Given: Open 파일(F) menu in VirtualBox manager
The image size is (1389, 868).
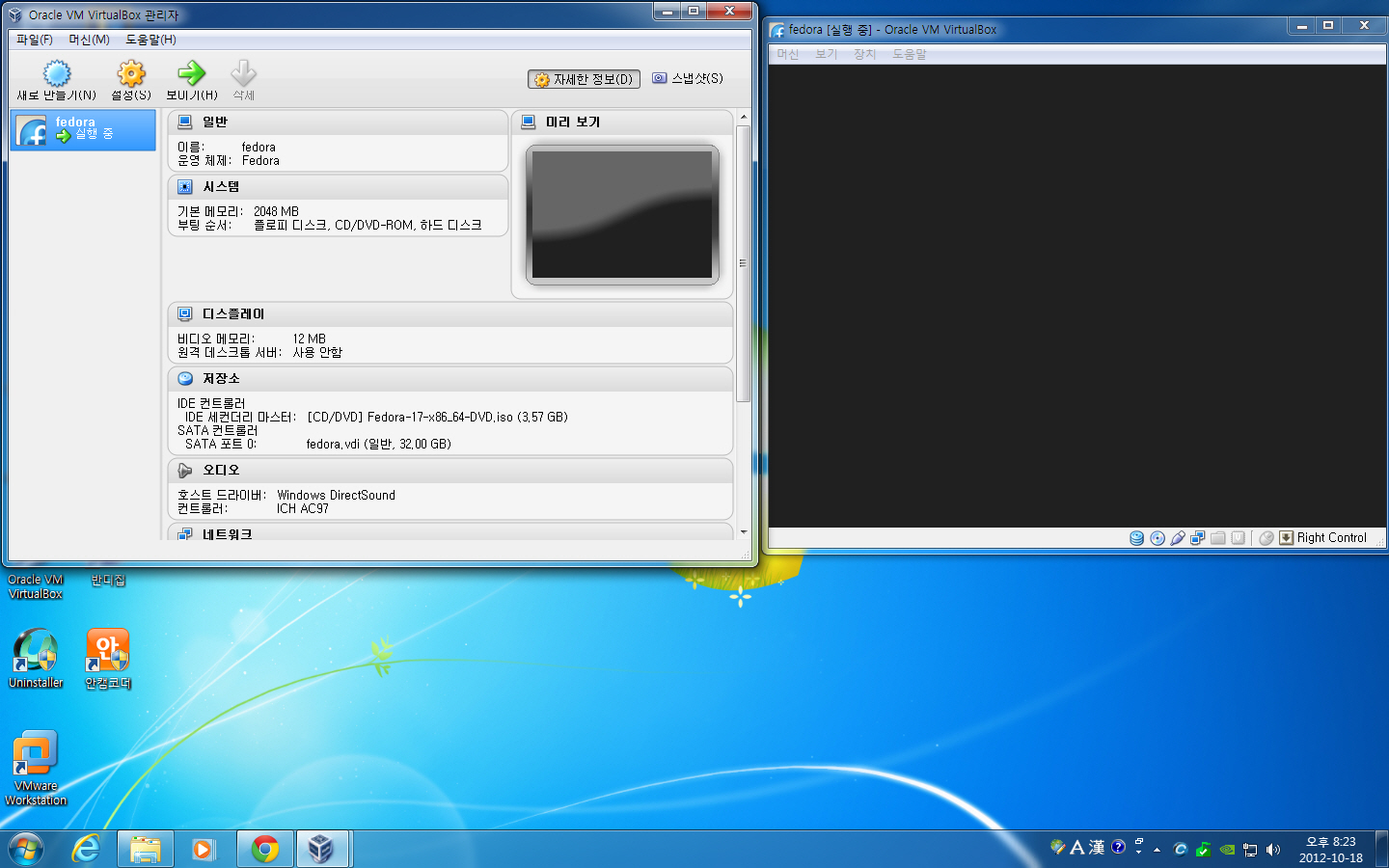Looking at the screenshot, I should click(35, 40).
